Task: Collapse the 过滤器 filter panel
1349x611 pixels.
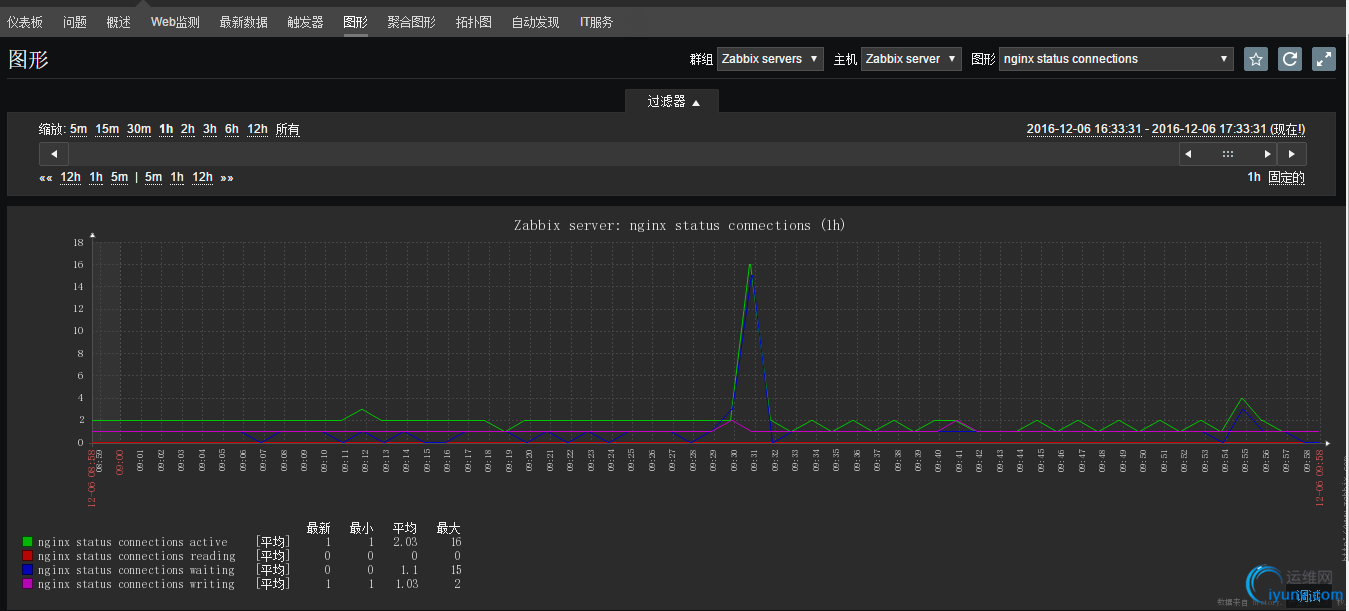Action: [x=672, y=101]
